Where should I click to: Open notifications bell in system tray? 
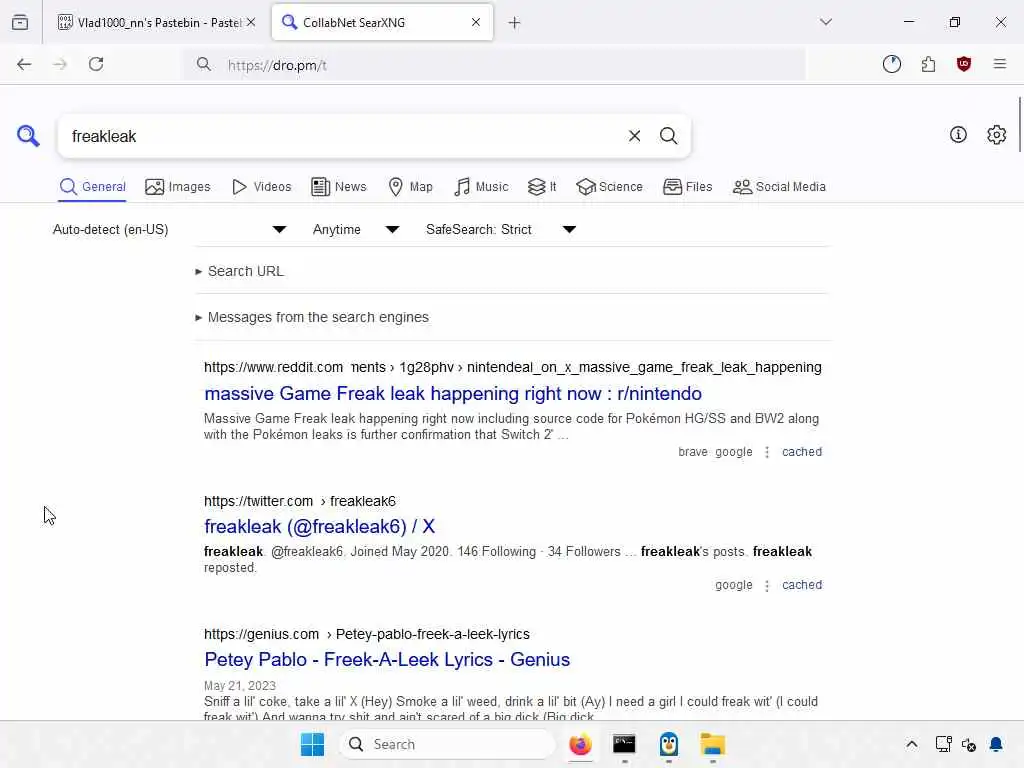pos(996,744)
